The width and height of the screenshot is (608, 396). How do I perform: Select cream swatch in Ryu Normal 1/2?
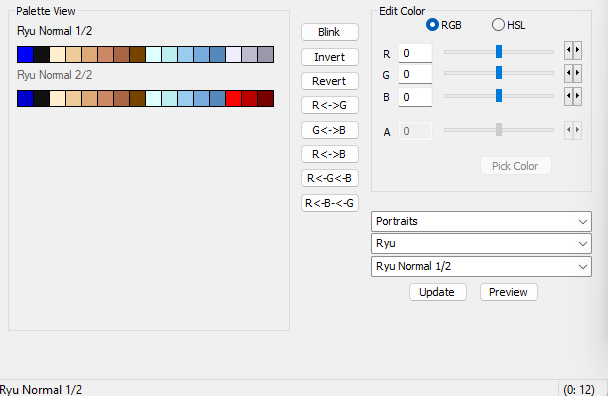tap(57, 54)
